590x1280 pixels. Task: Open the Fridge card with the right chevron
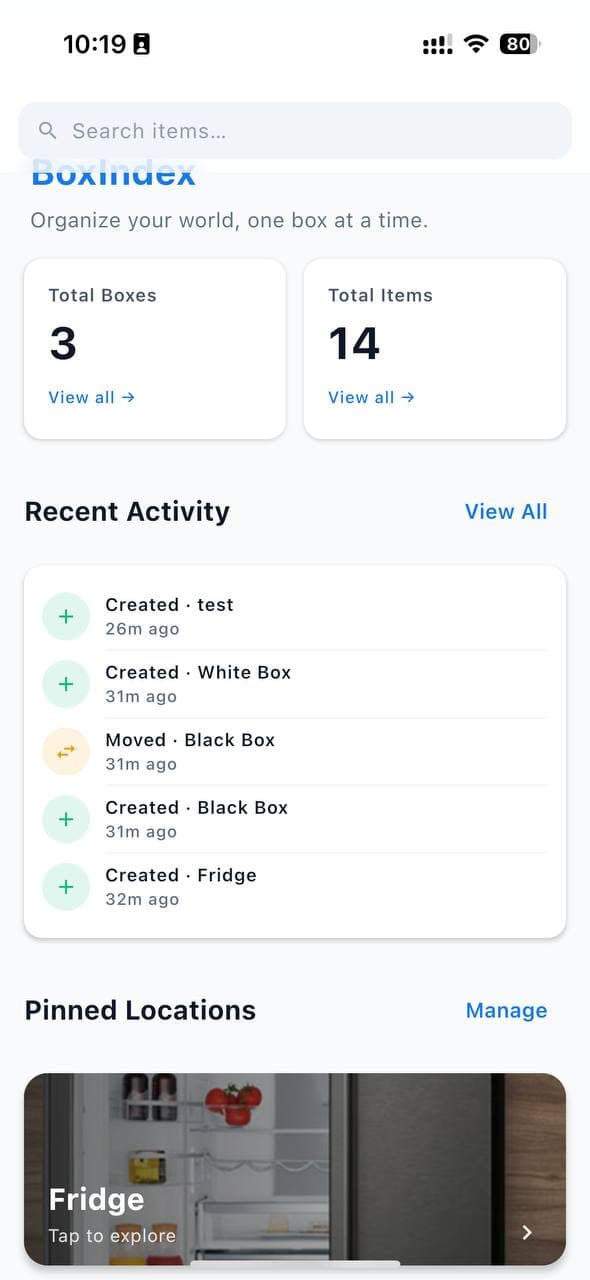[527, 1232]
